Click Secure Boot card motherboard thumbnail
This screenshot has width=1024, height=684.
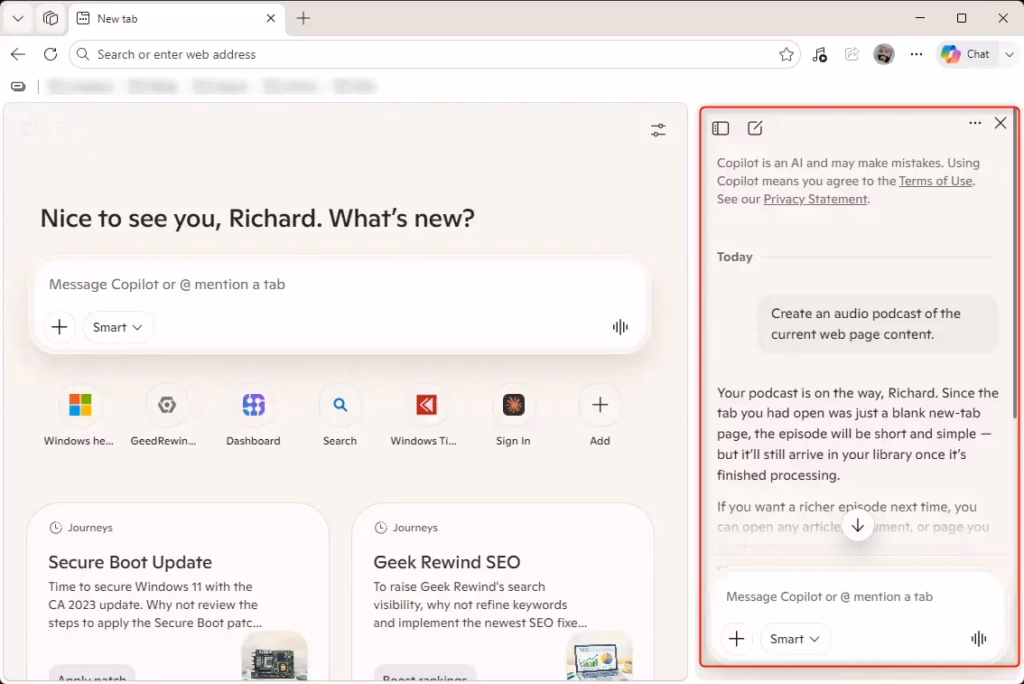pyautogui.click(x=274, y=657)
